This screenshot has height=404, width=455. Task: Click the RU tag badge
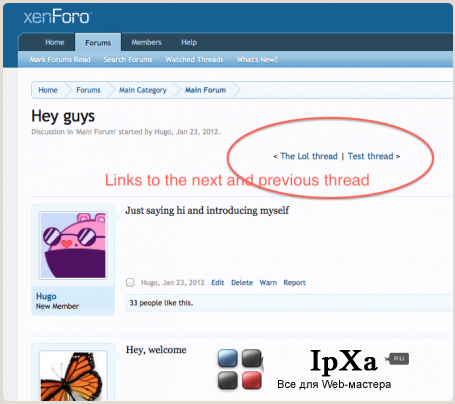[397, 359]
